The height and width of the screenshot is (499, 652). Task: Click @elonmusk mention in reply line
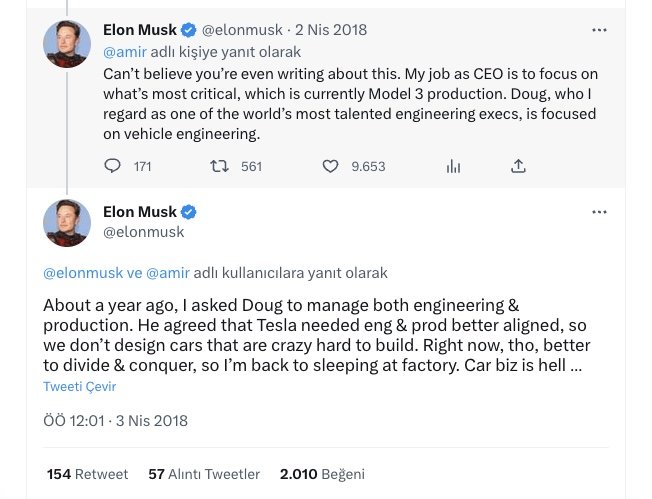point(81,272)
